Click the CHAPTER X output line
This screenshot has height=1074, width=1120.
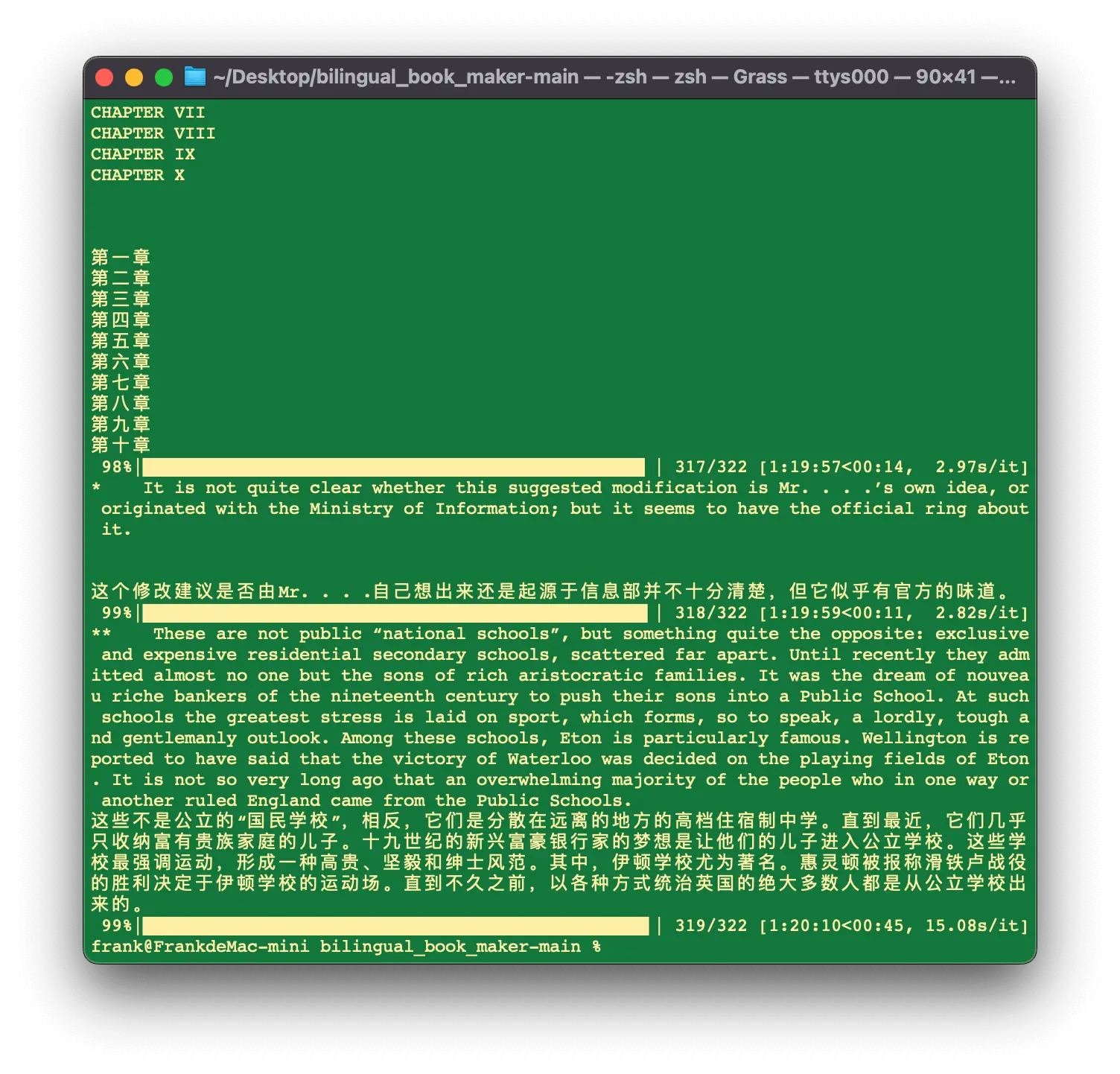137,175
